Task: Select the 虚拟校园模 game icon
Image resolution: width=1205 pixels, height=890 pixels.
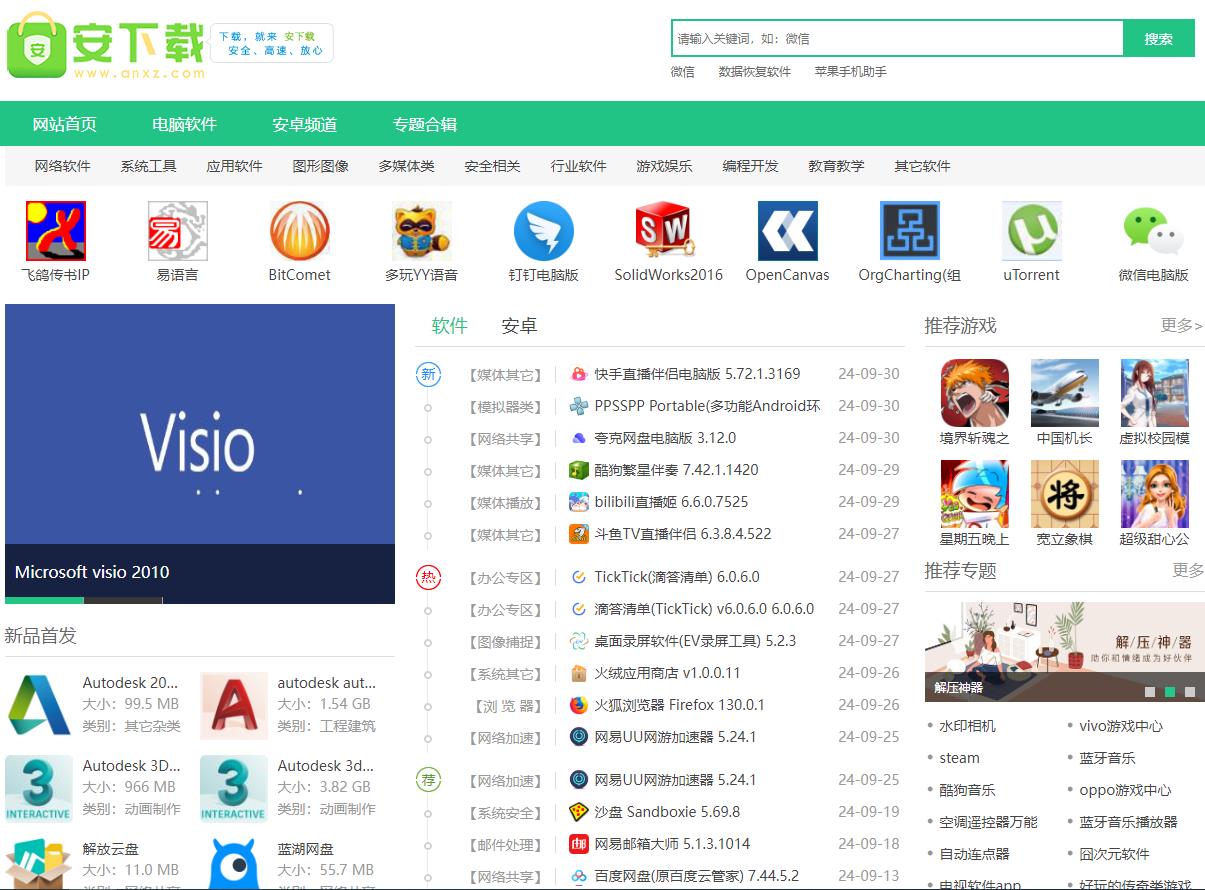Action: 1155,393
